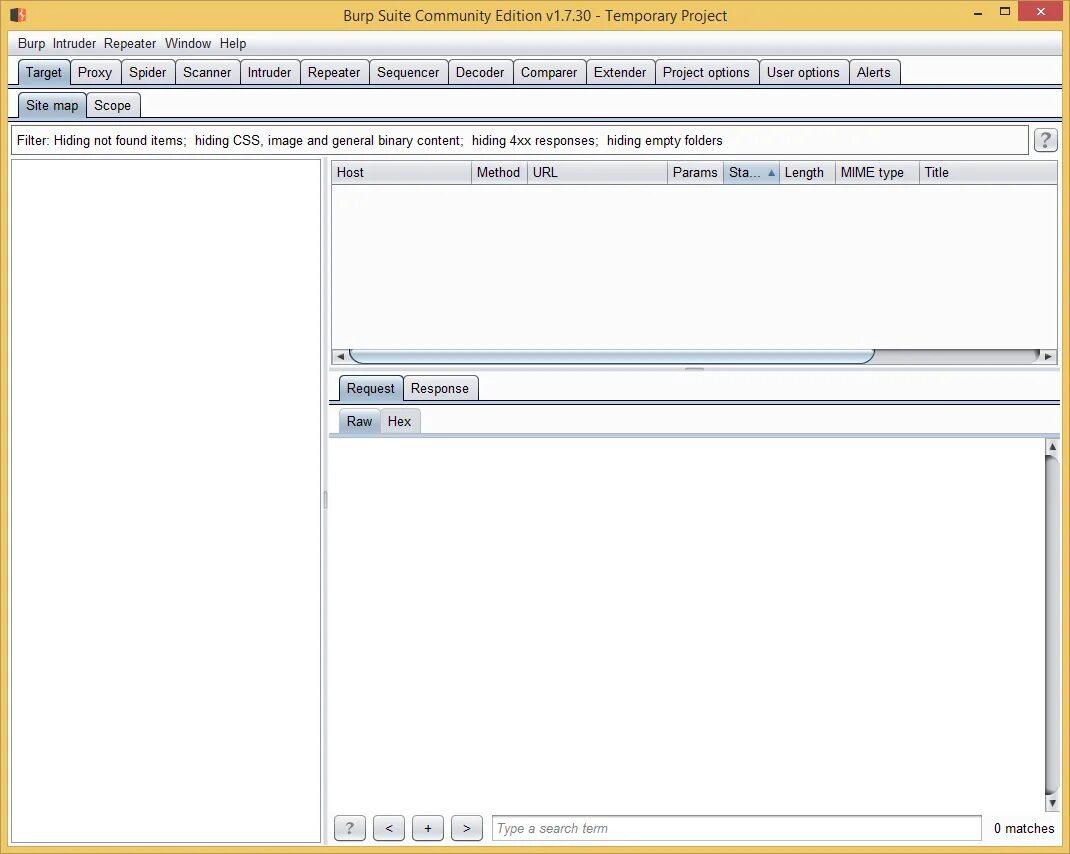Screen dimensions: 1070x854
Task: Select the Hex view tab
Action: (x=399, y=421)
